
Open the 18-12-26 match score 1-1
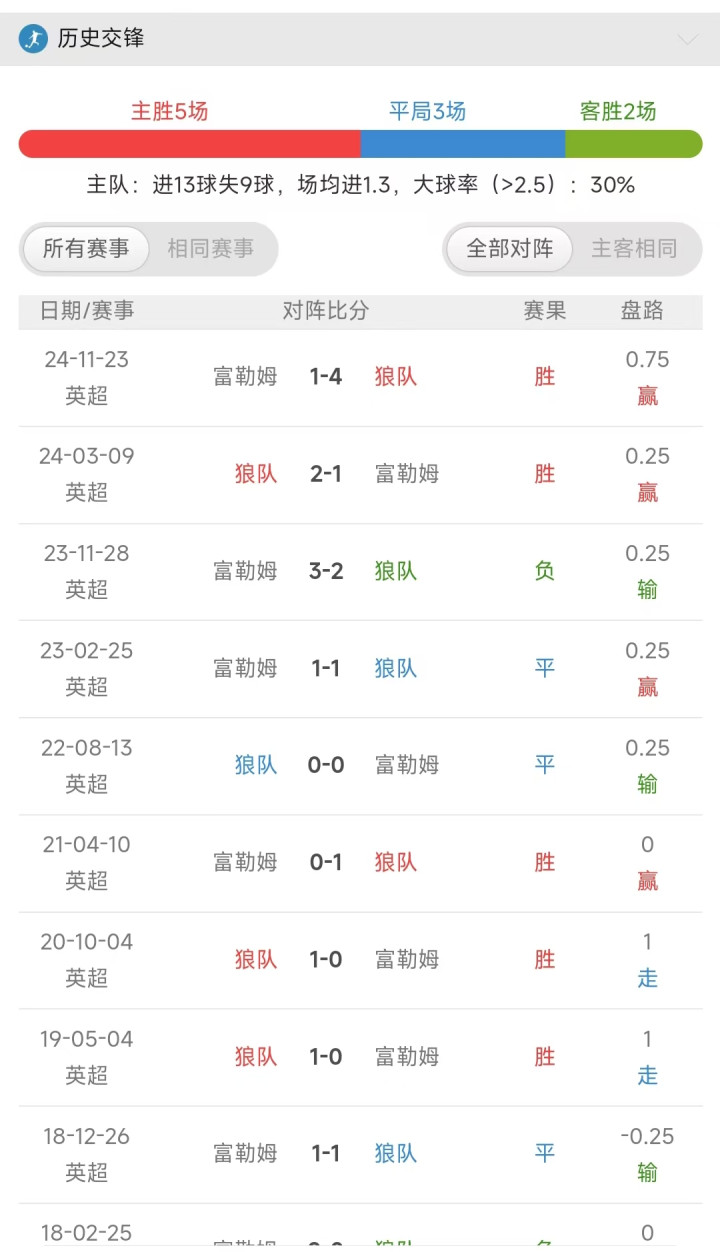[326, 1153]
